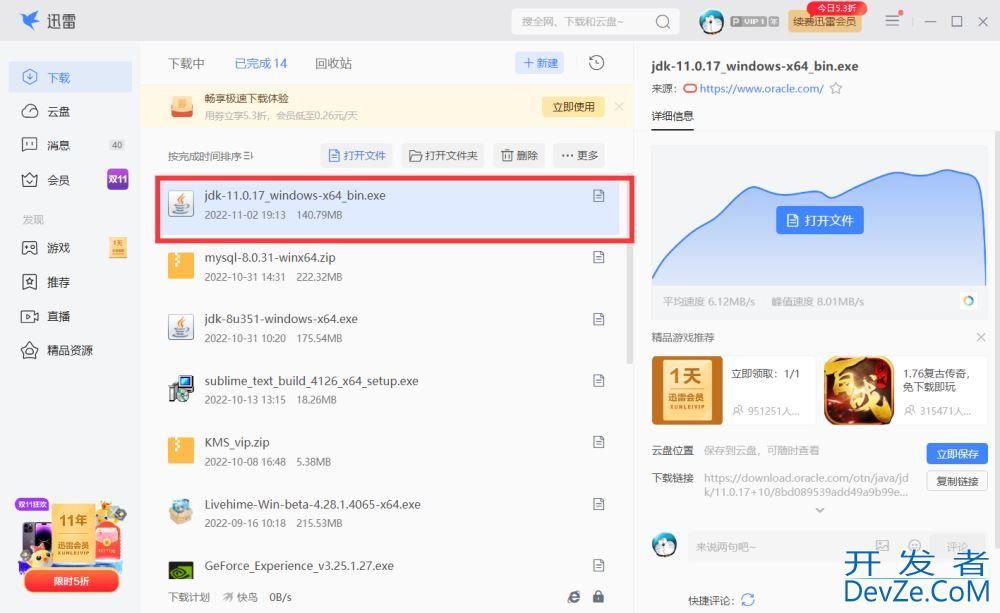Select the 详细信息 details tab
The height and width of the screenshot is (613, 1000).
tap(672, 116)
